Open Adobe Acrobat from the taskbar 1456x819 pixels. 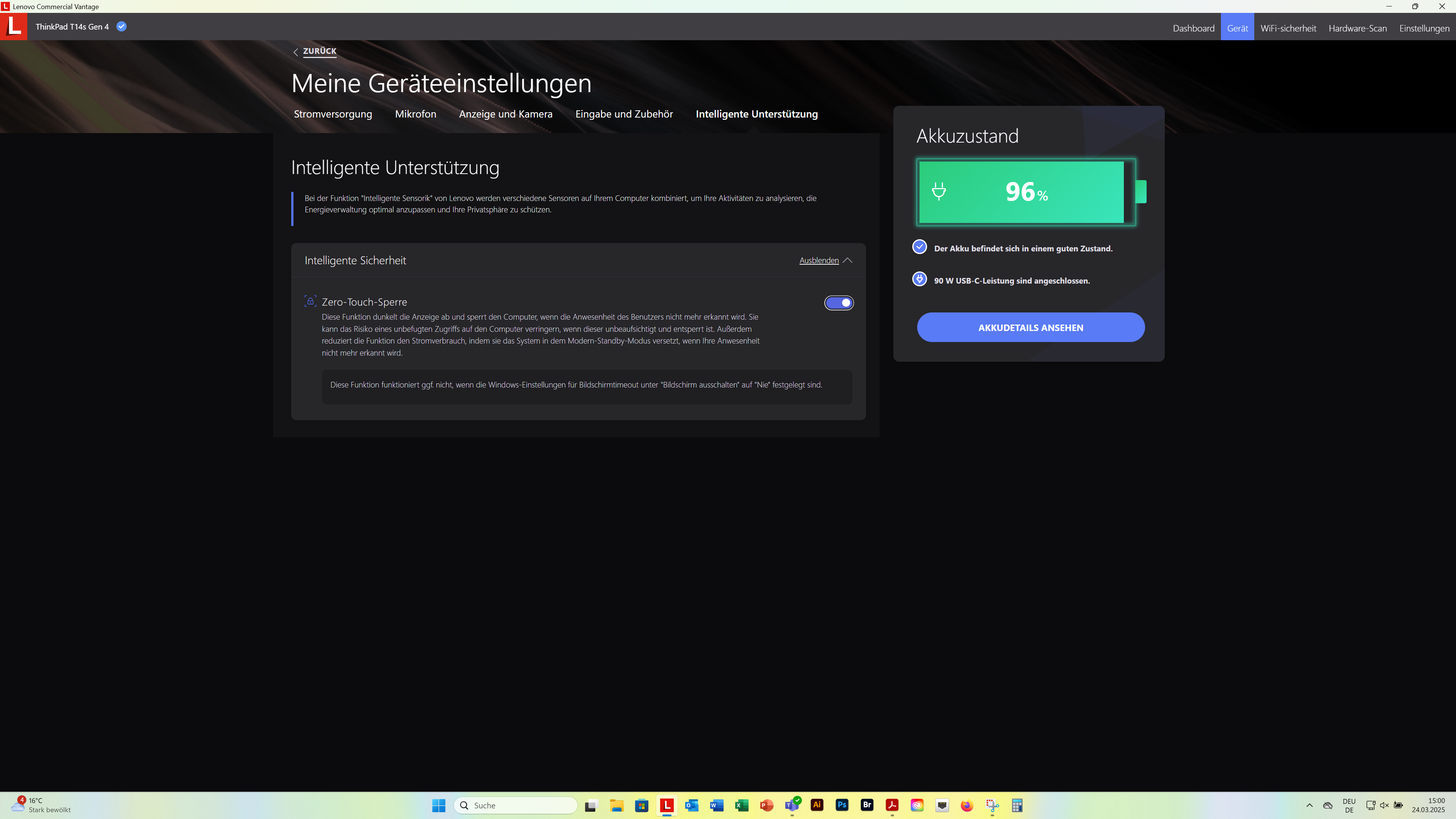[892, 805]
